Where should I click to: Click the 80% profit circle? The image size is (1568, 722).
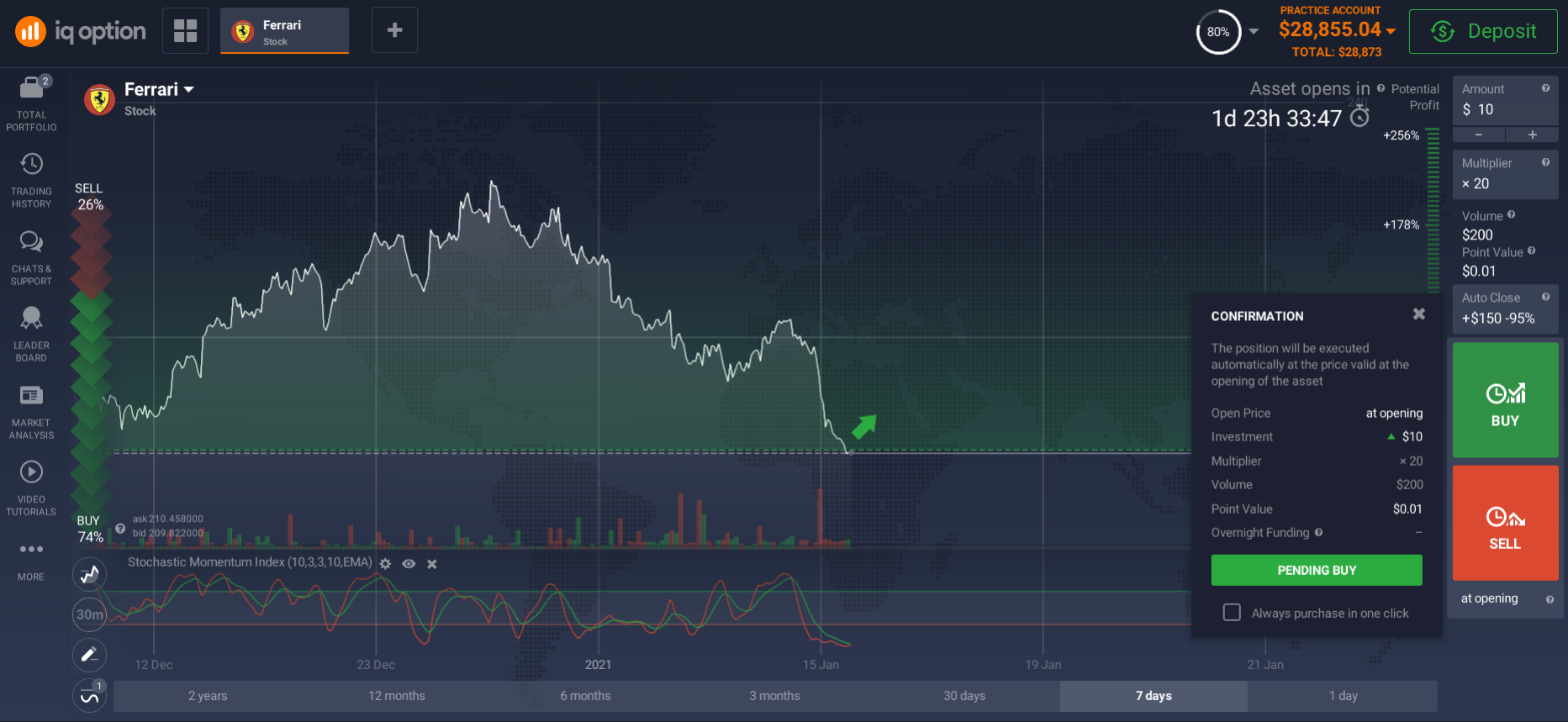[1218, 32]
